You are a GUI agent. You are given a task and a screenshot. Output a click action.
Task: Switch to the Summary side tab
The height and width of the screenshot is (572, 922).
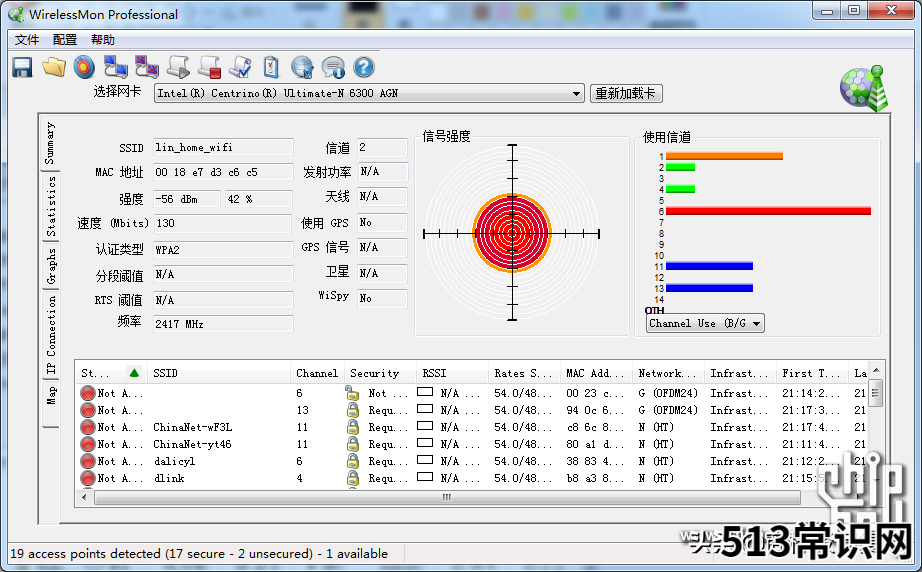pyautogui.click(x=51, y=143)
